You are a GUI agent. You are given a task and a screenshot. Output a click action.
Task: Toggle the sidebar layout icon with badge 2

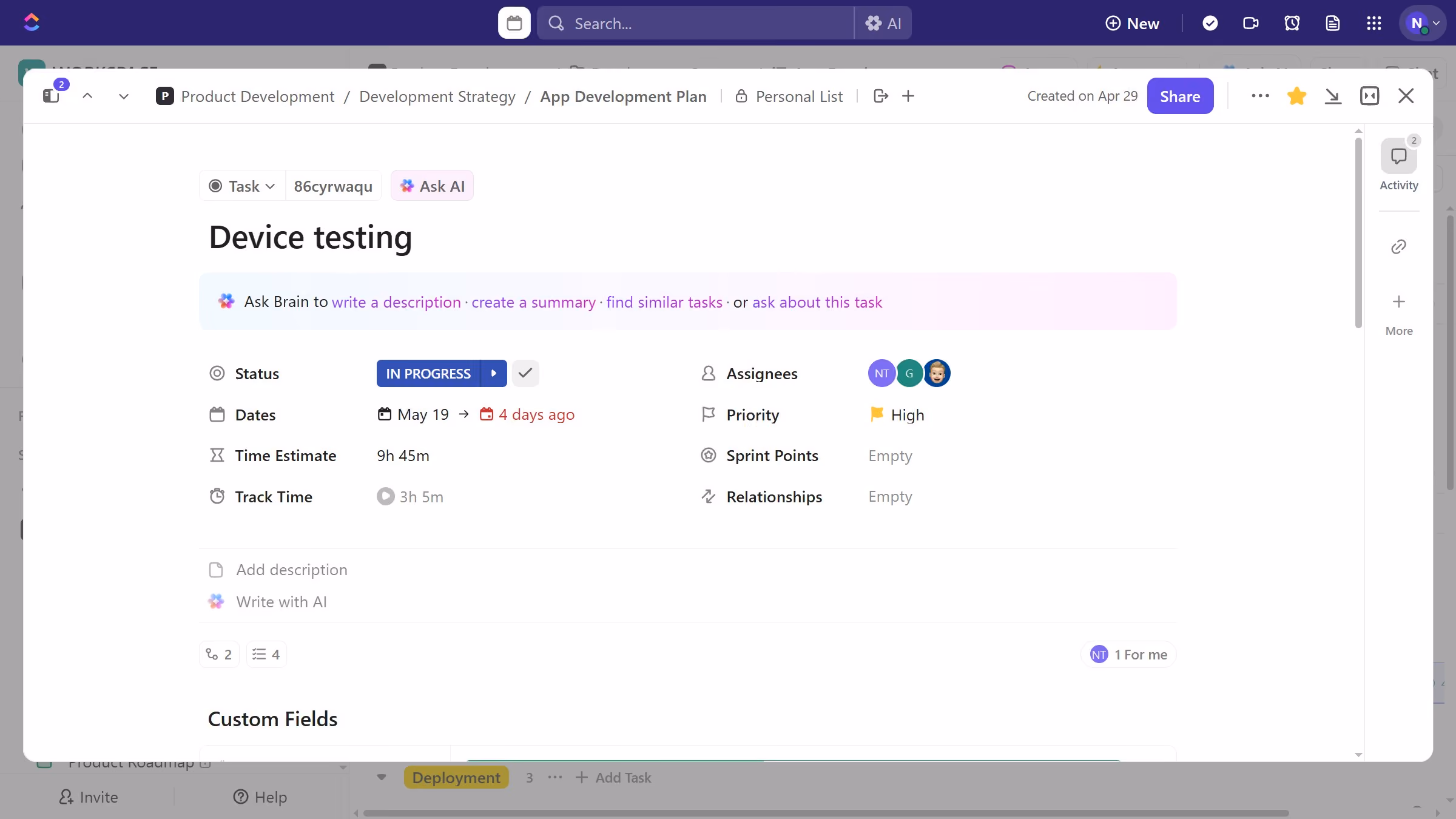click(52, 95)
